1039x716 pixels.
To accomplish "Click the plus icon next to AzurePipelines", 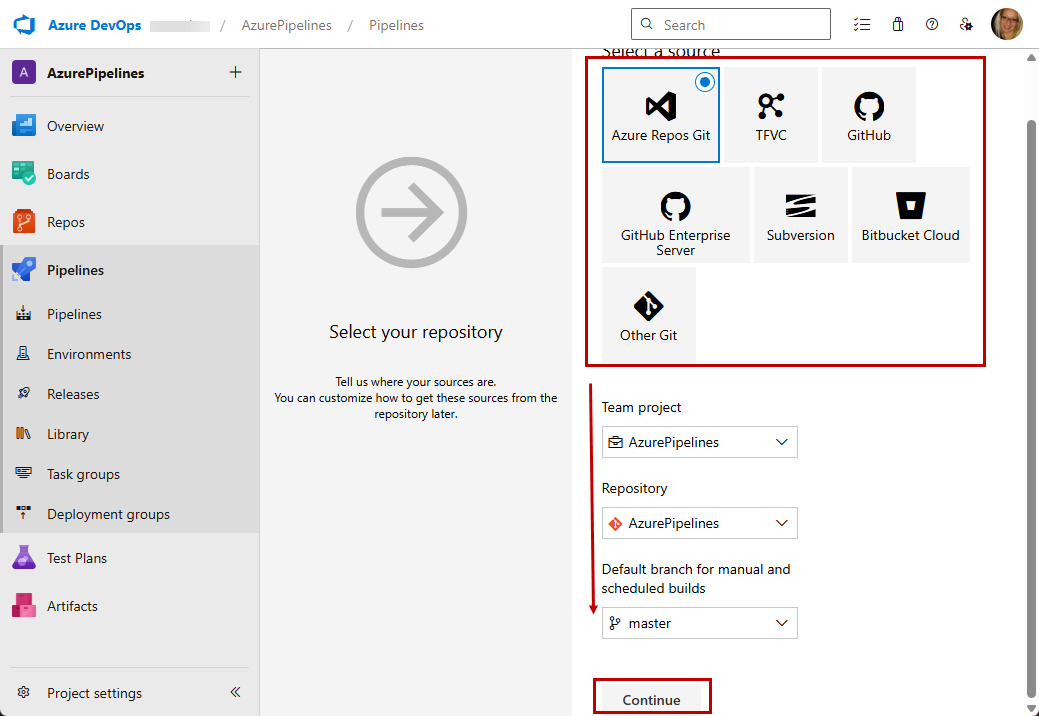I will (235, 72).
